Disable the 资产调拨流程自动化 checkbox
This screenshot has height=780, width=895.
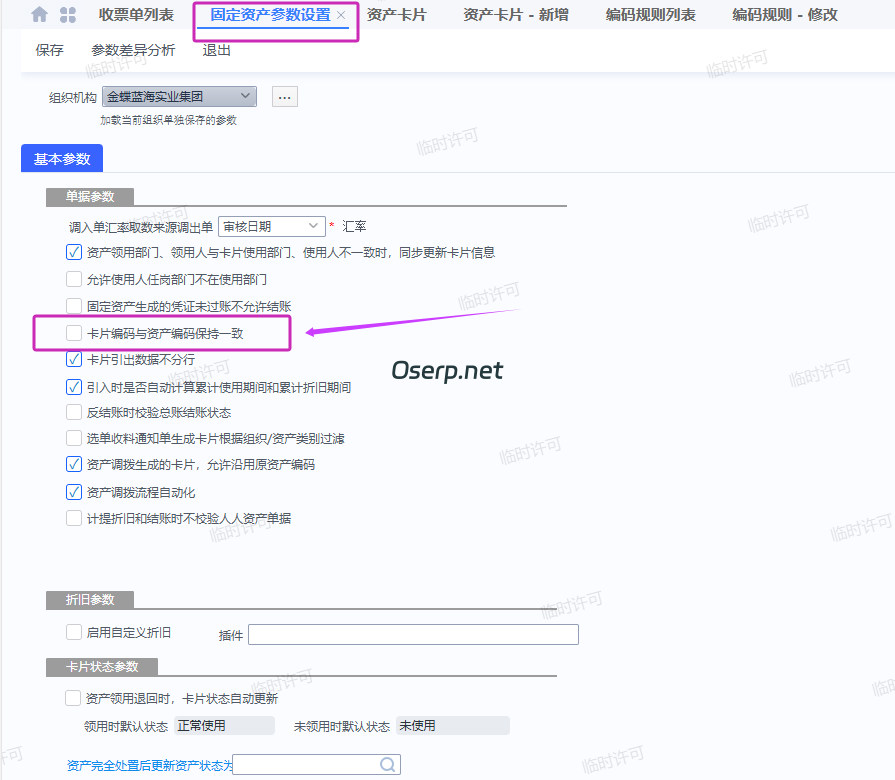[74, 491]
